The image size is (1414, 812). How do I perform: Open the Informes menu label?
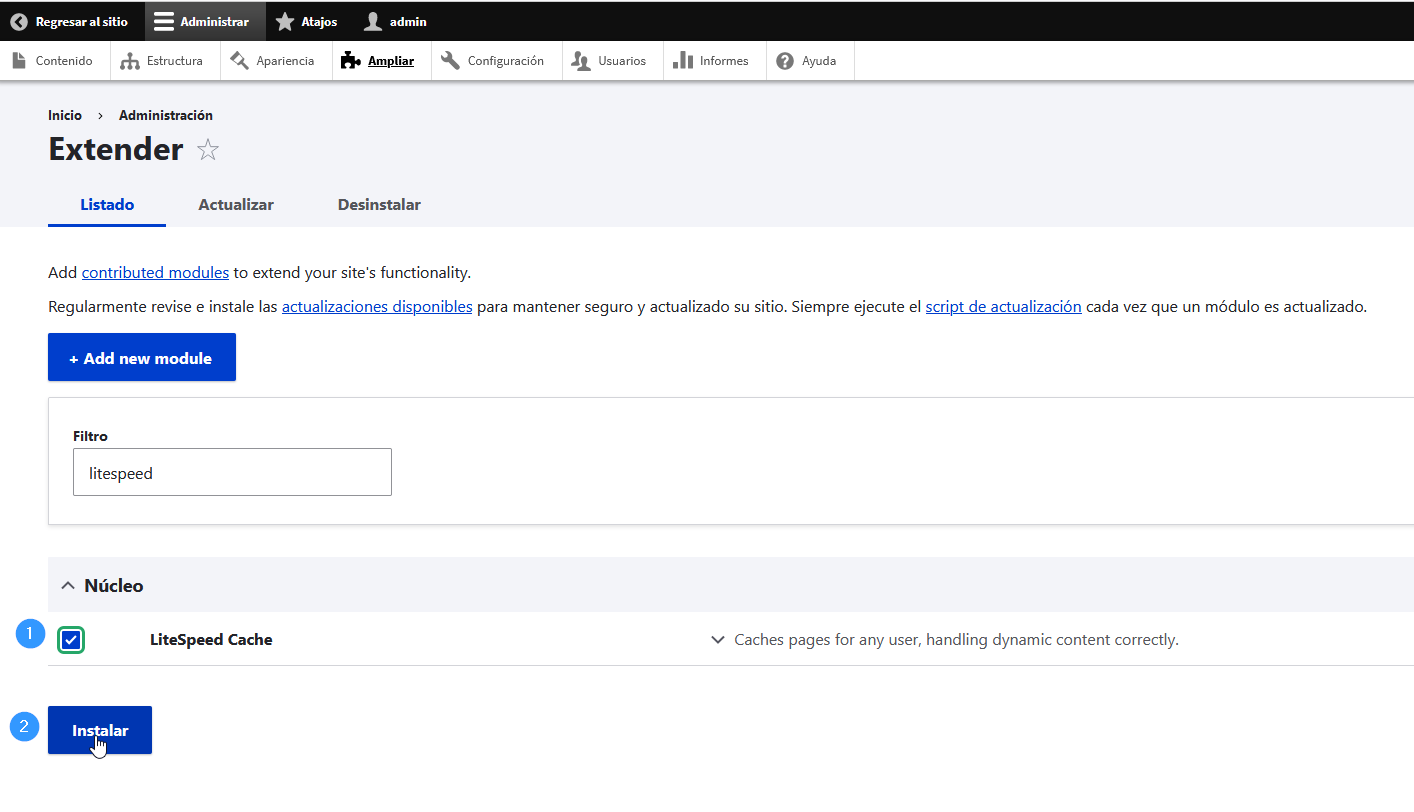724,61
